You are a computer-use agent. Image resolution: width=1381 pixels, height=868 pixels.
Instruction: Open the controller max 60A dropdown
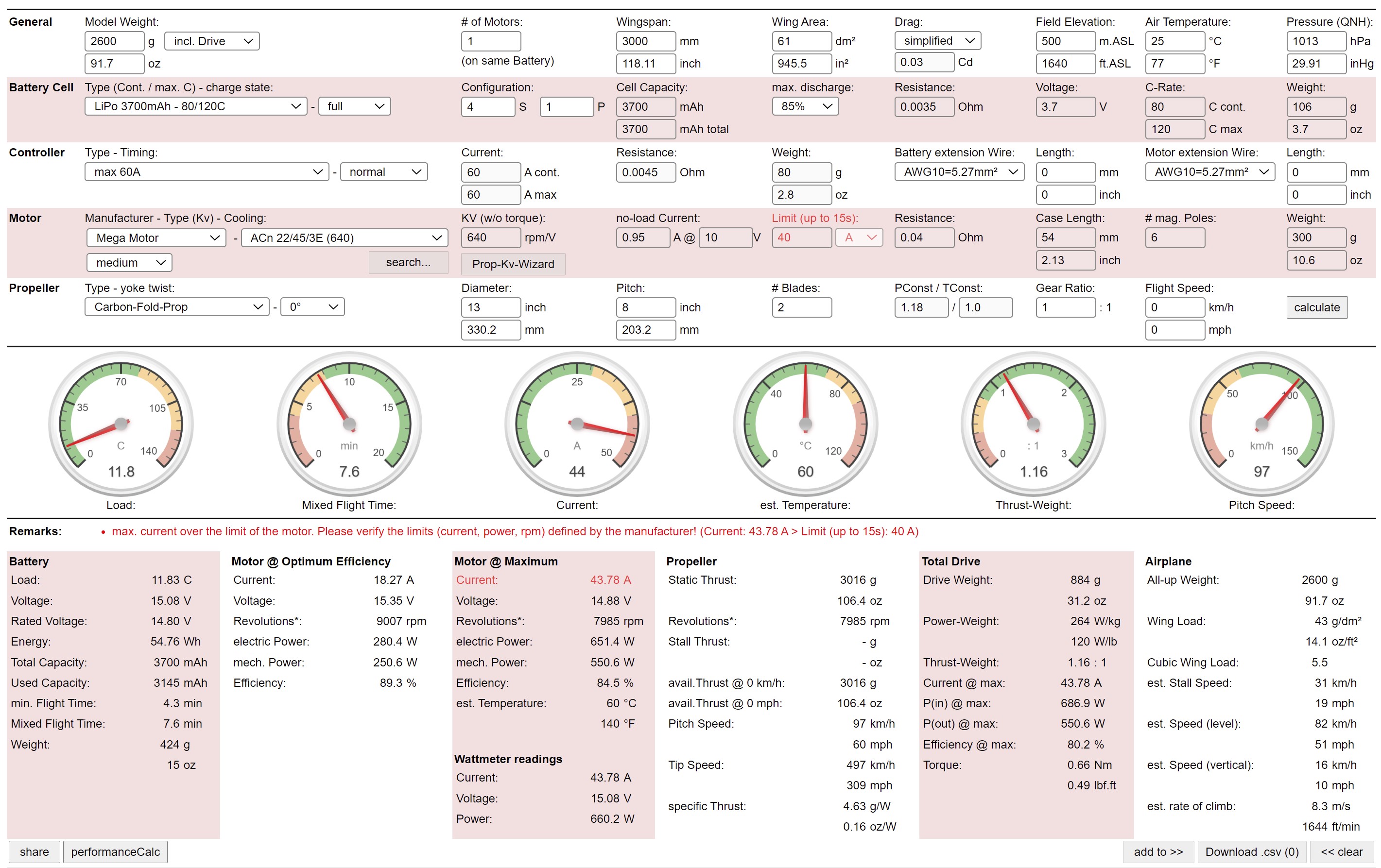click(x=207, y=172)
